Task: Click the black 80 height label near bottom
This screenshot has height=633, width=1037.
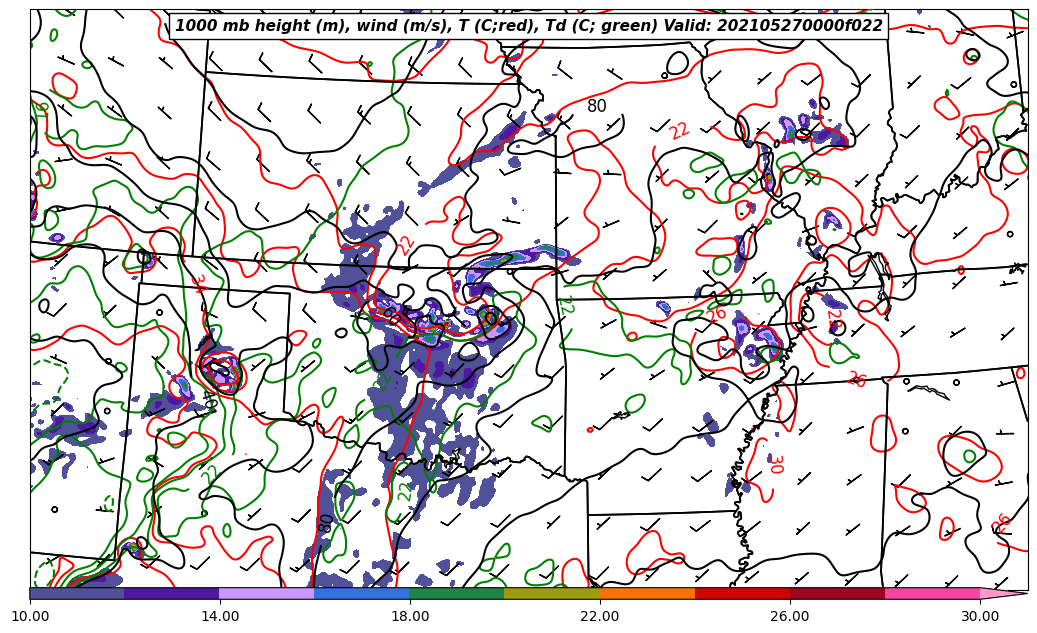Action: pyautogui.click(x=326, y=523)
